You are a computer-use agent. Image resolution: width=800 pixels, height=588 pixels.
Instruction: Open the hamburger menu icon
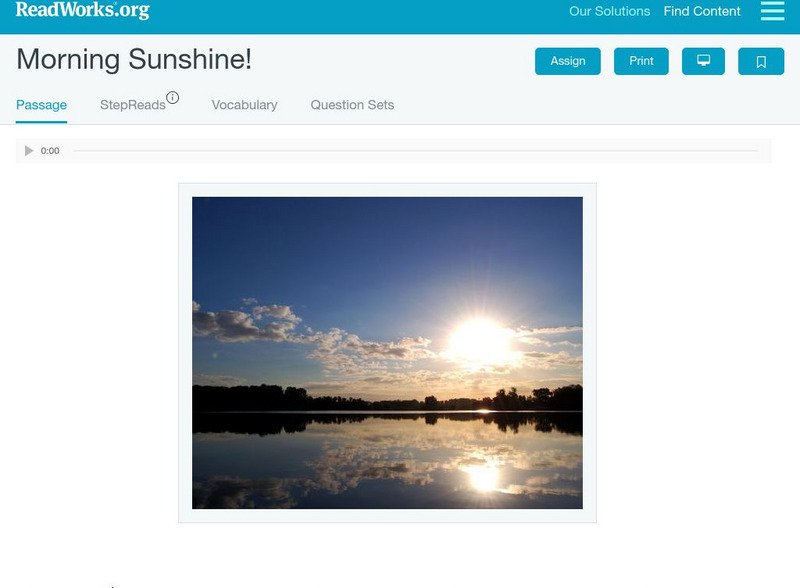[772, 11]
